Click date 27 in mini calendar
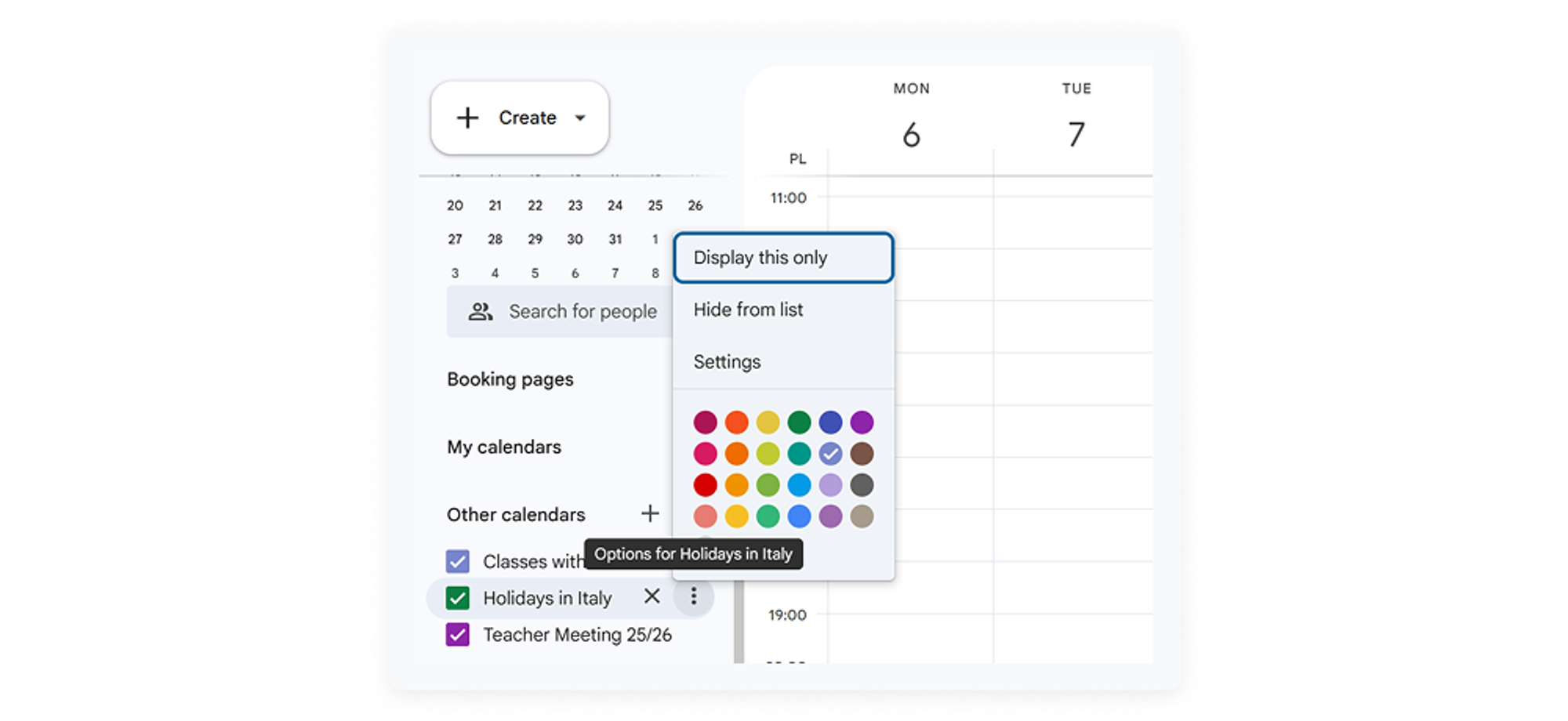Screen dimensions: 1568x721 click(x=455, y=239)
